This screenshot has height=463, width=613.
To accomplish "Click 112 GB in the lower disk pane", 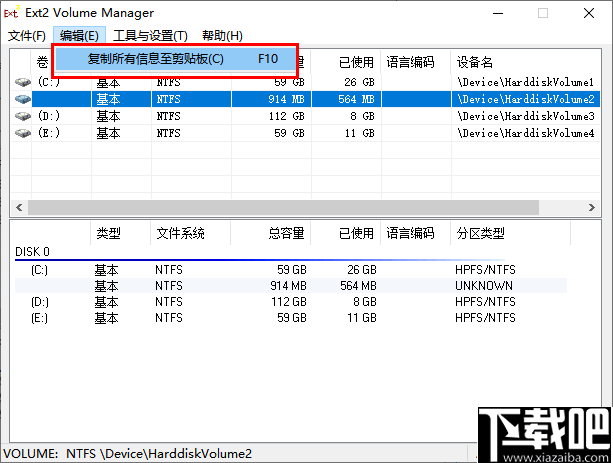I will (x=289, y=302).
